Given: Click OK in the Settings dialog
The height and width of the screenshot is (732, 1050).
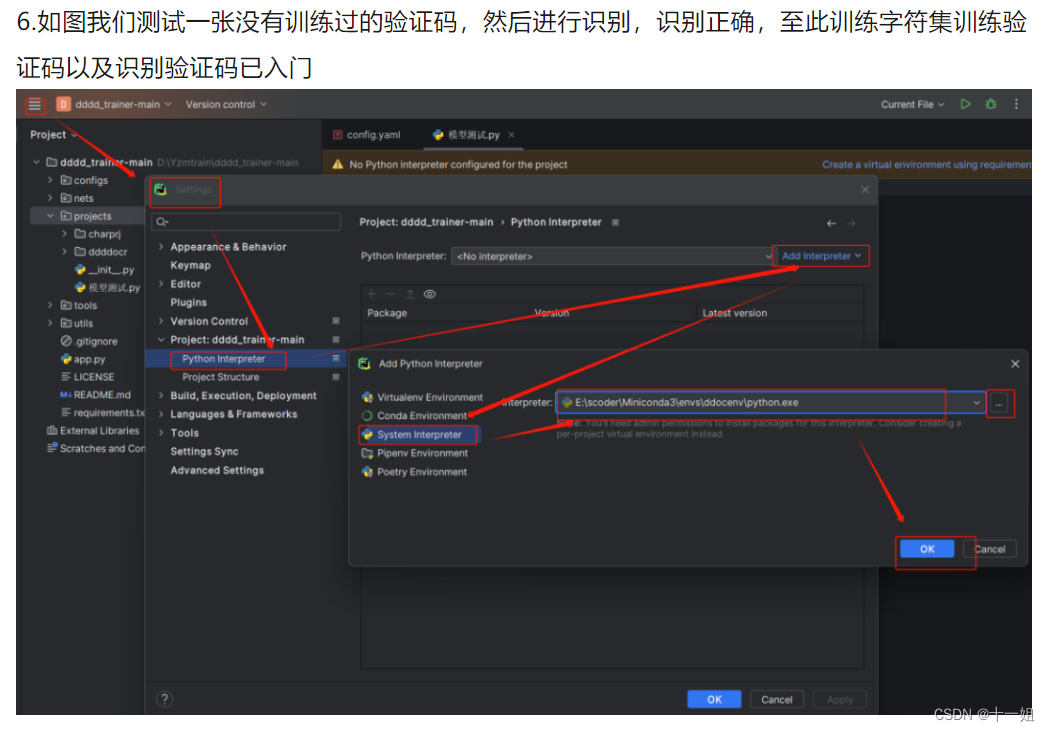Looking at the screenshot, I should click(x=714, y=699).
